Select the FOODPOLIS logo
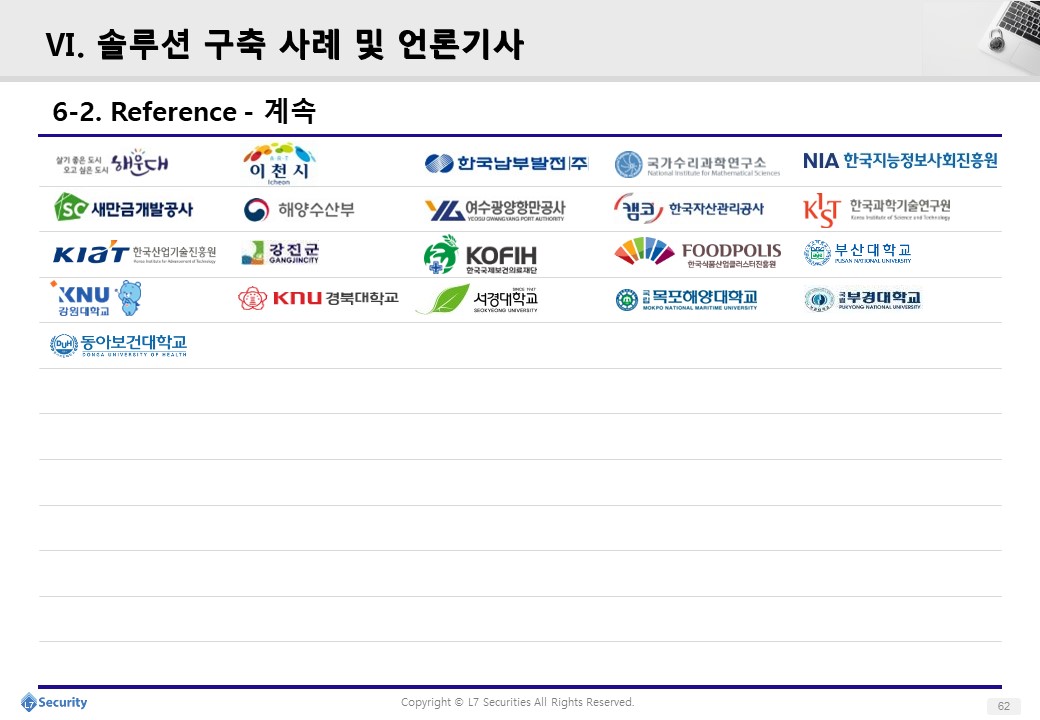The image size is (1040, 720). click(x=698, y=253)
